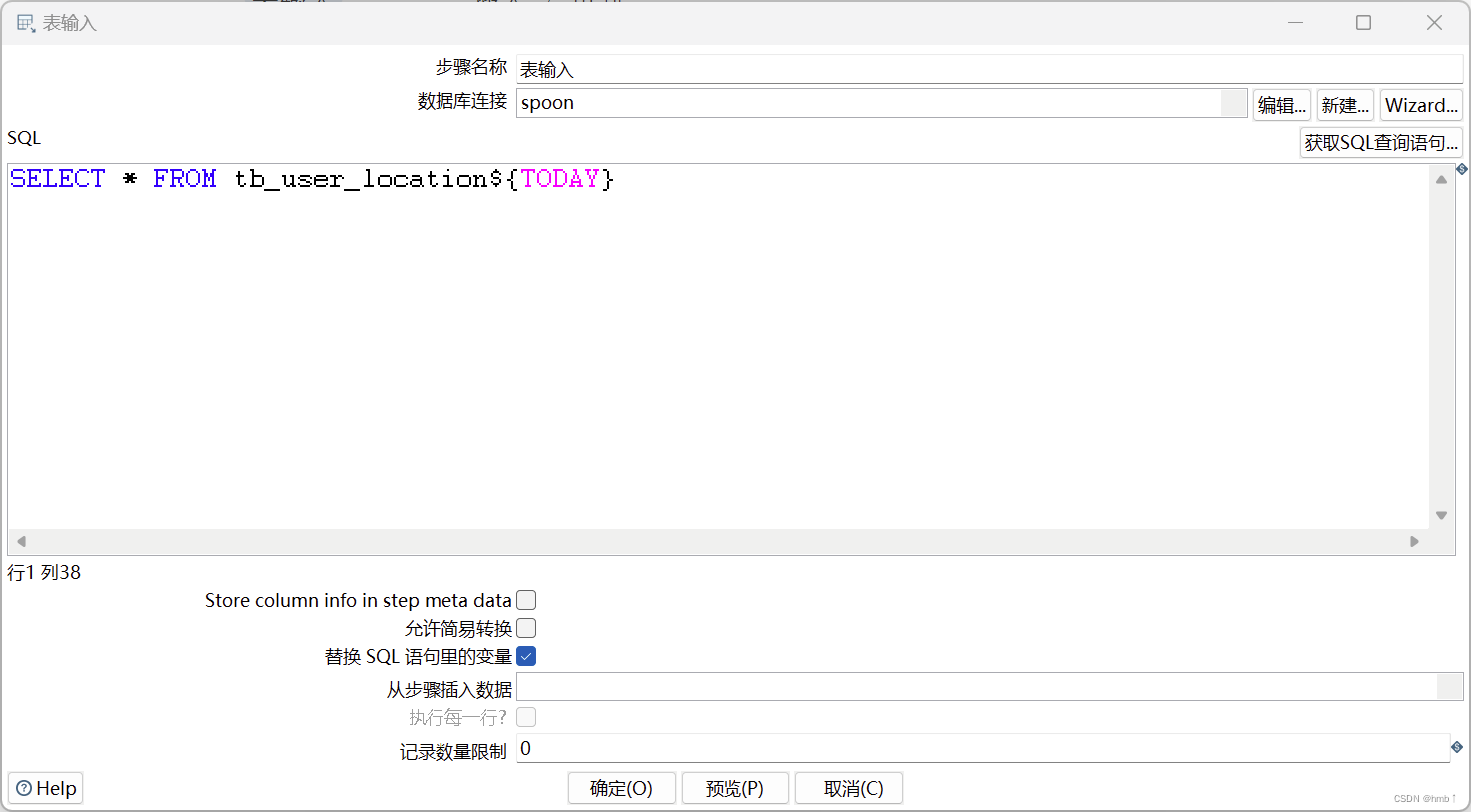Click the horizontal scroll left arrow
Viewport: 1471px width, 812px height.
(x=21, y=541)
